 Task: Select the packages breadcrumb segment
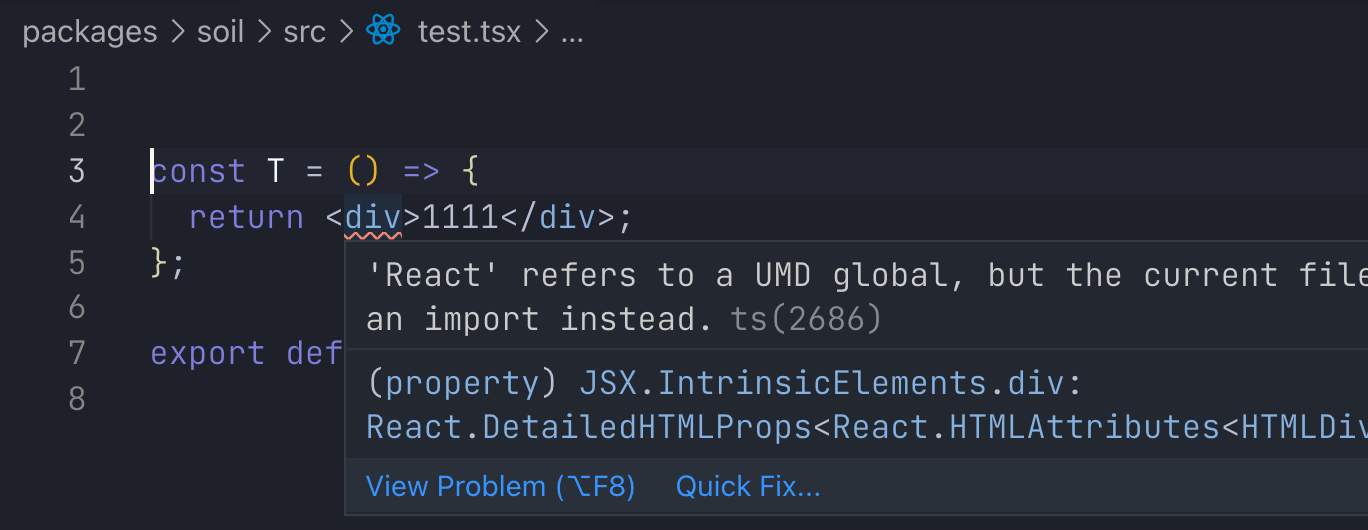(x=90, y=31)
